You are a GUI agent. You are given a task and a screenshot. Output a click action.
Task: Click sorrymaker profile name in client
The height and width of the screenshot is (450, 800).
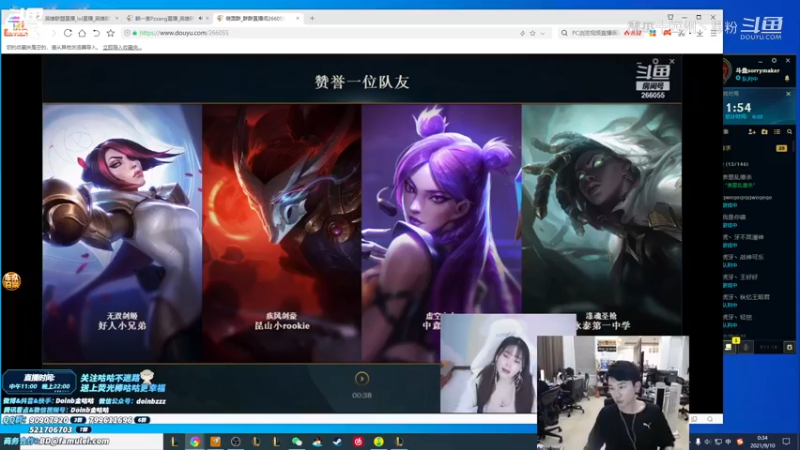pyautogui.click(x=757, y=70)
